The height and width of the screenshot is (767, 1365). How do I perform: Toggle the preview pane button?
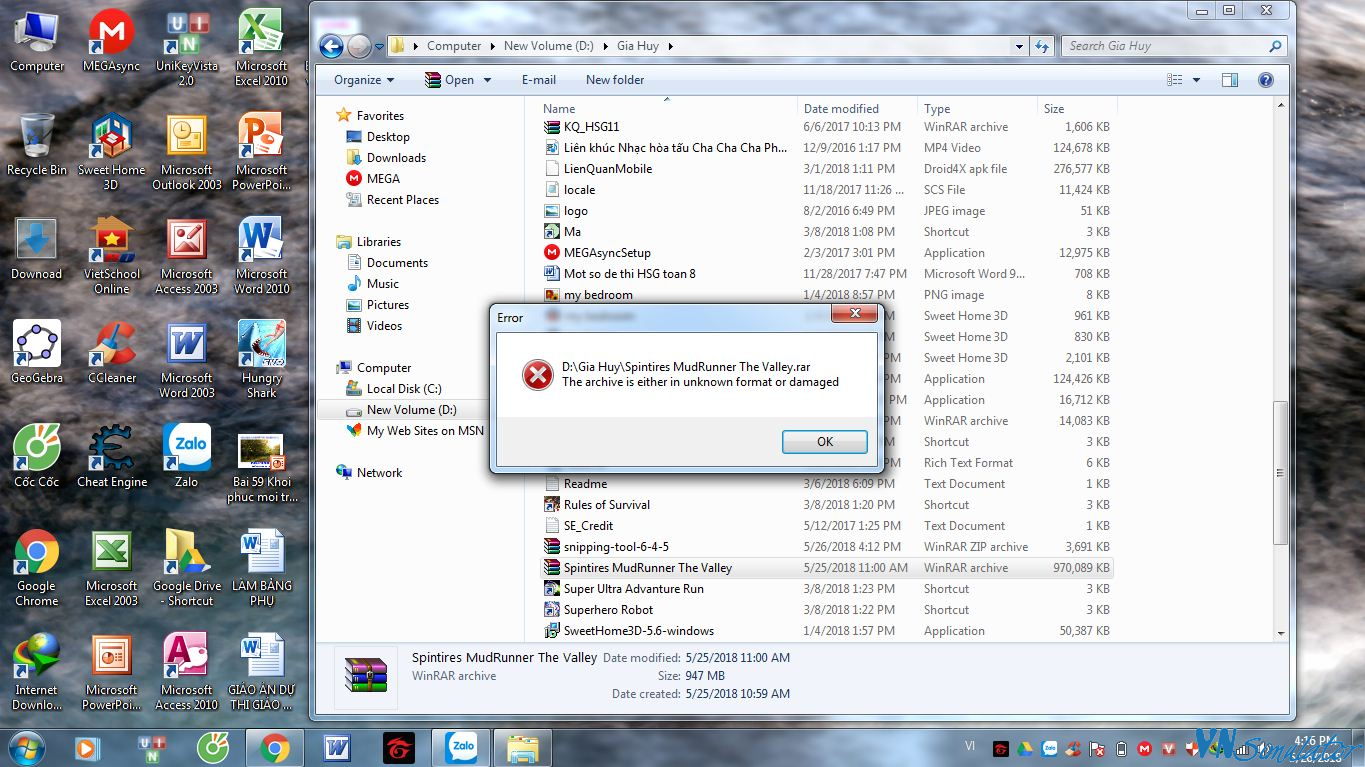pyautogui.click(x=1230, y=80)
